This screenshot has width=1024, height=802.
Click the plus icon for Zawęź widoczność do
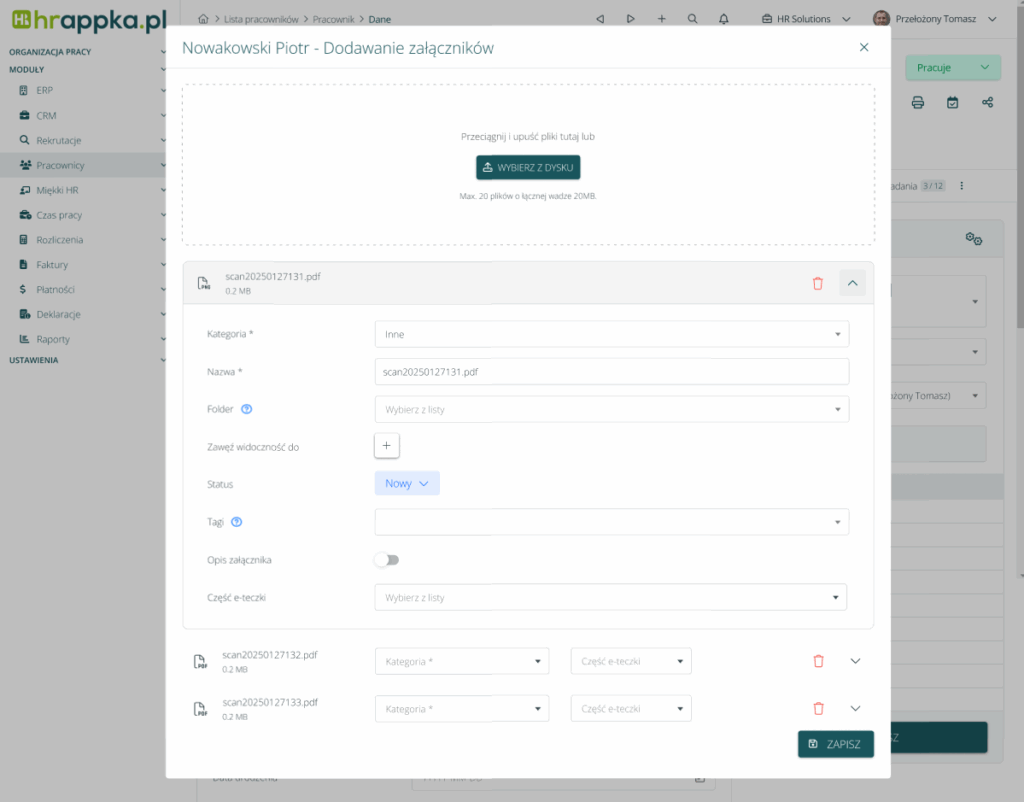(x=387, y=446)
